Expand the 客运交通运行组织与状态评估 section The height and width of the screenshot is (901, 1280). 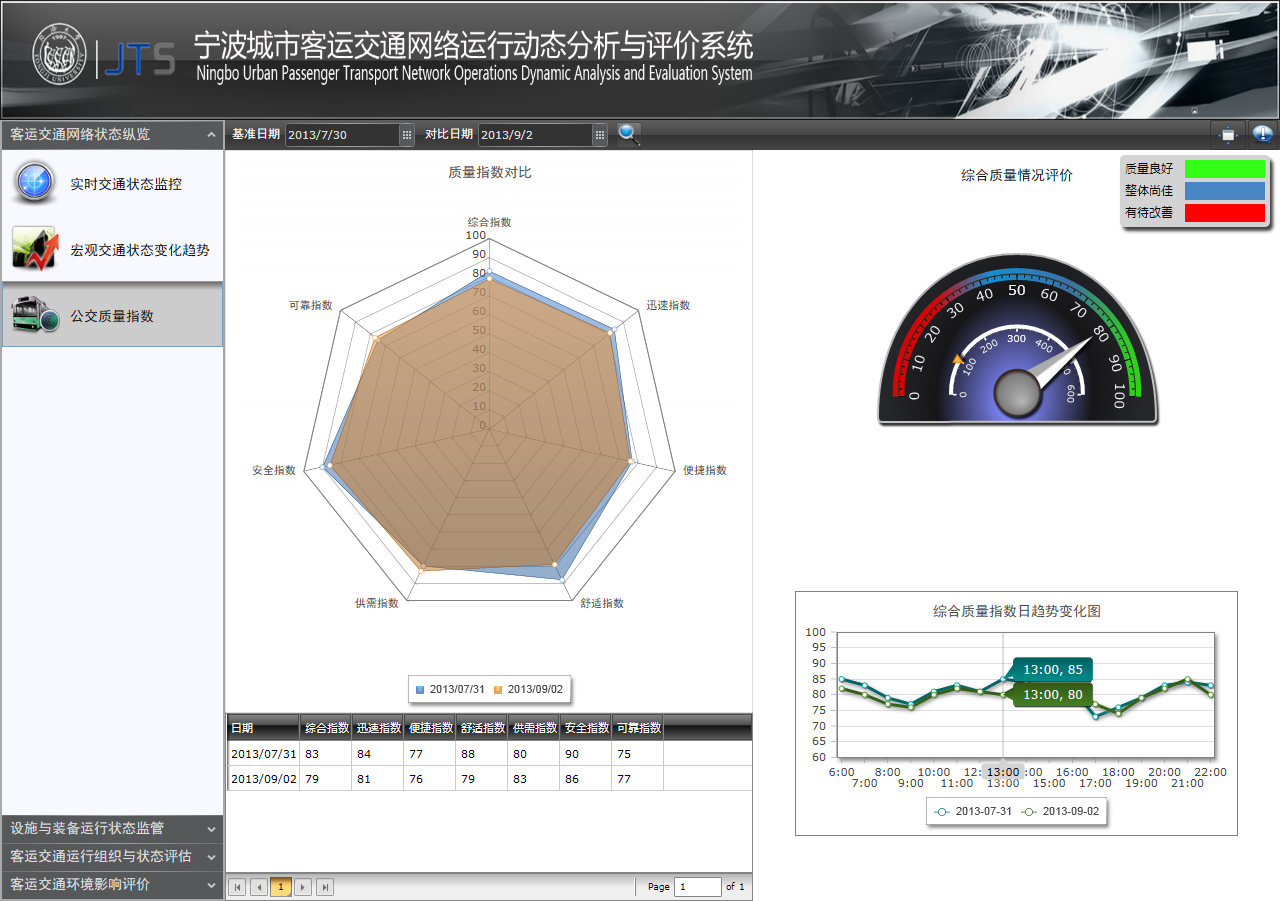112,857
